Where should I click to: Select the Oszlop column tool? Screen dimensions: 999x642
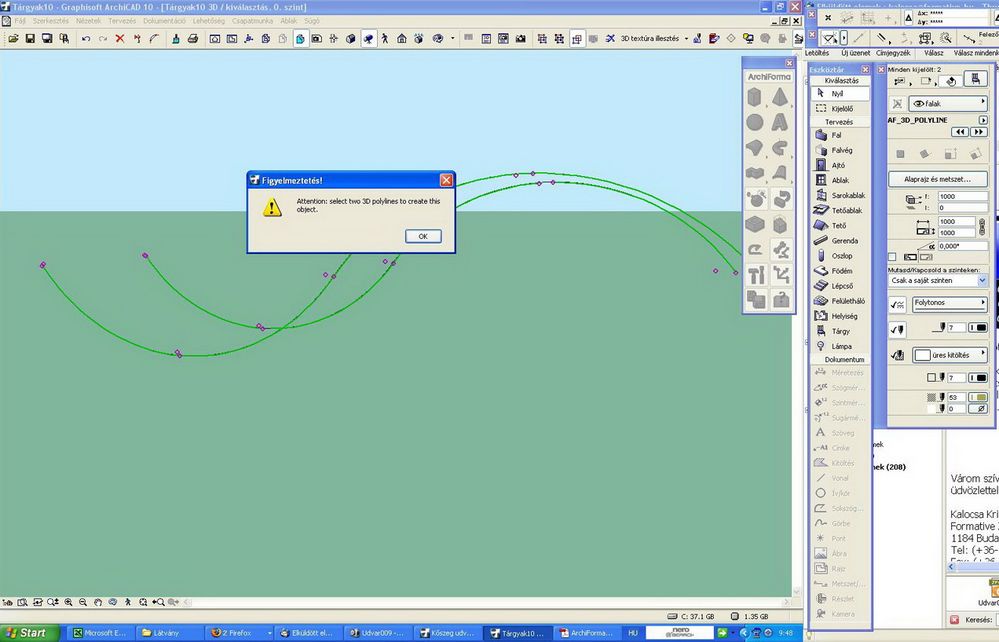click(x=840, y=255)
